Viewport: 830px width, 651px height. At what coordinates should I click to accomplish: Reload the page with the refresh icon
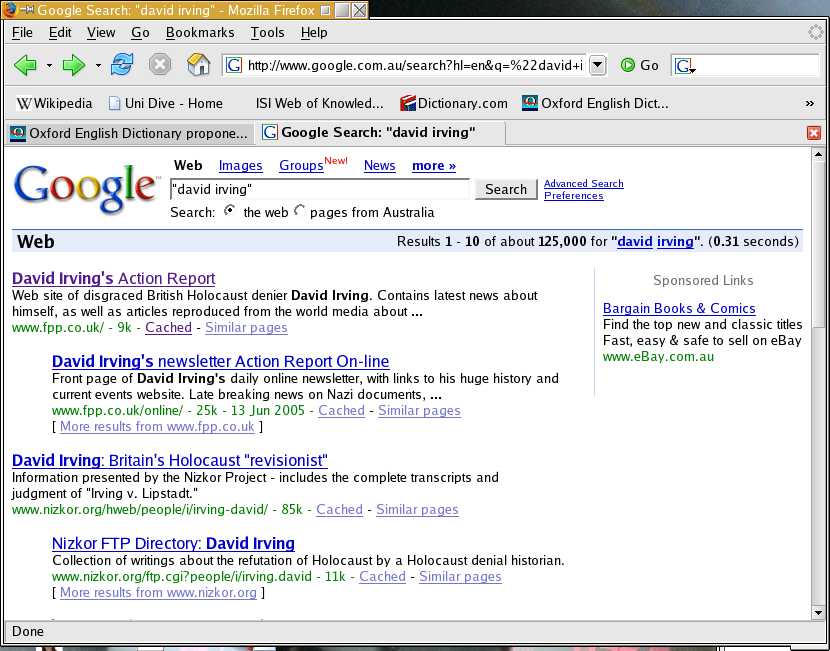tap(122, 65)
